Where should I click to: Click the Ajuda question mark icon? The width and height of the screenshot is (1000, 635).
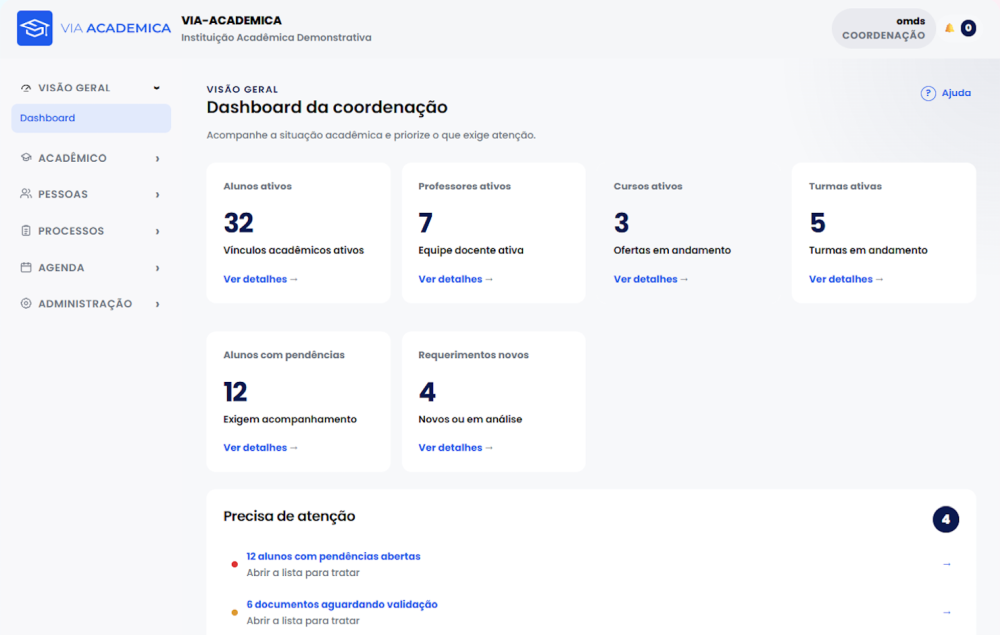point(928,94)
